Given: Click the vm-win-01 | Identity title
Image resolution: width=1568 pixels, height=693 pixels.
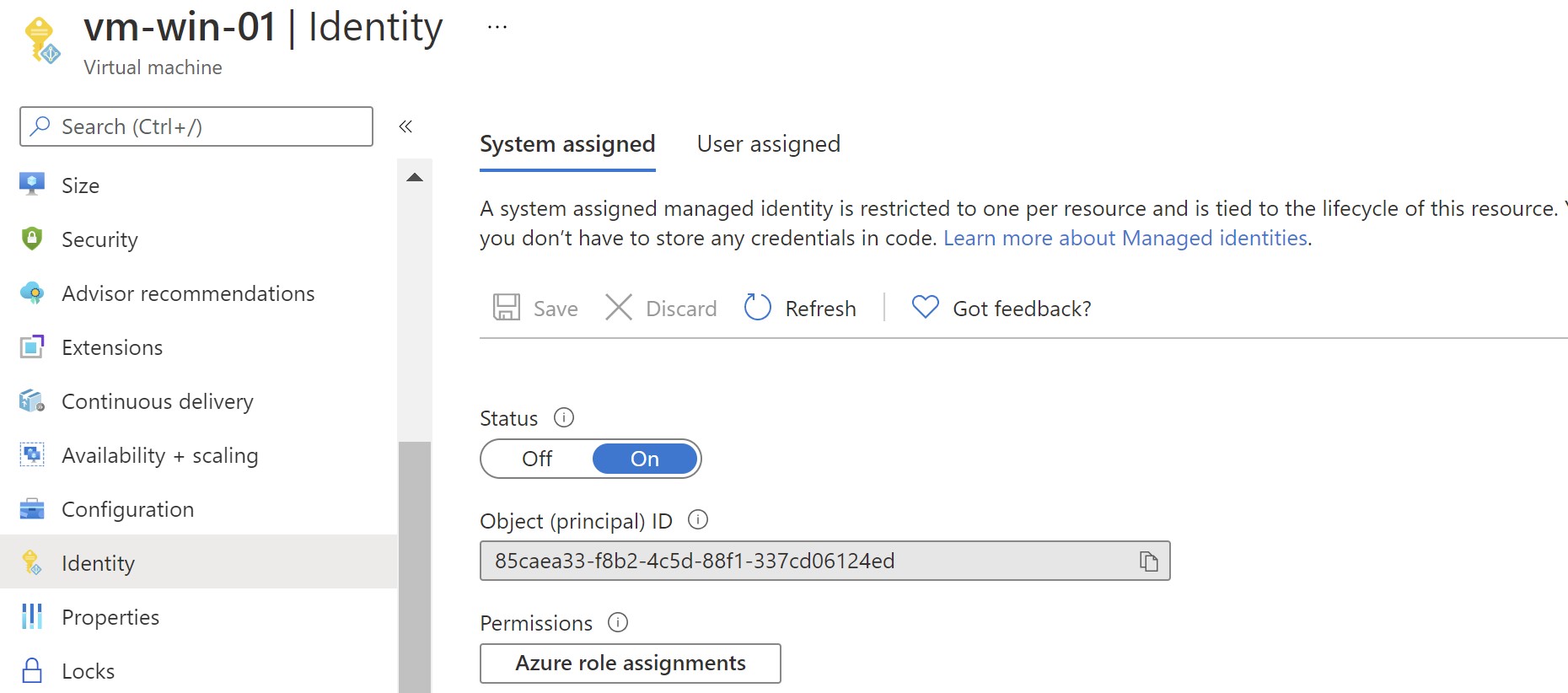Looking at the screenshot, I should point(263,29).
